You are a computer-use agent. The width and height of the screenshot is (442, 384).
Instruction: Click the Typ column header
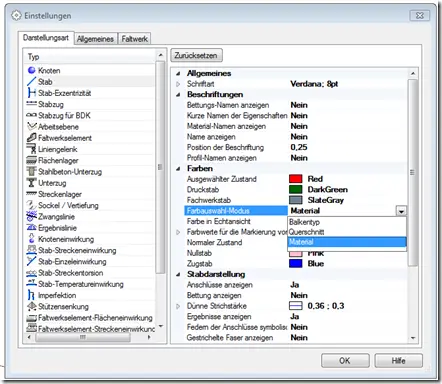(x=90, y=57)
